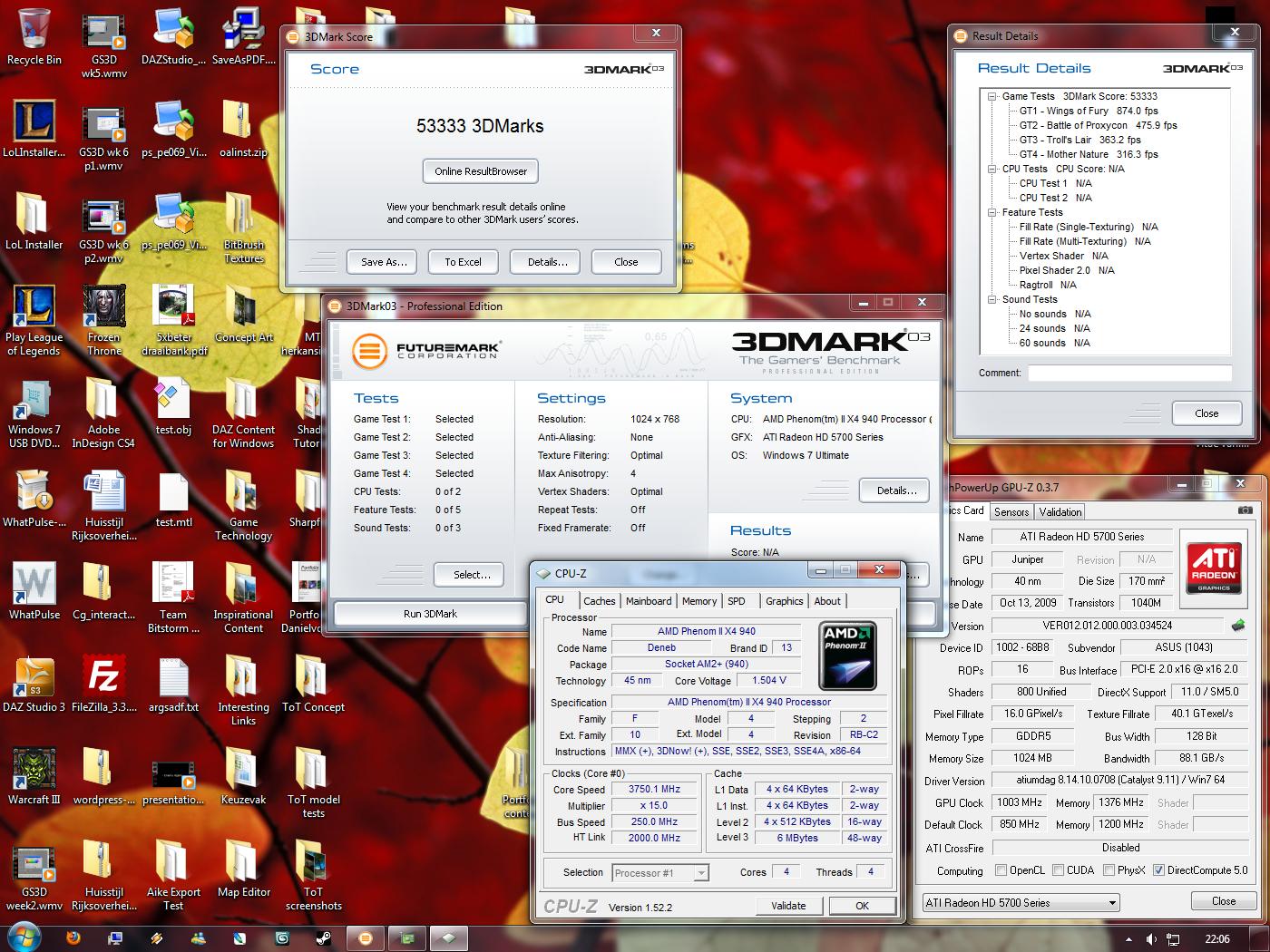Select the GT1 - Wings of Fury result row
The image size is (1270, 952).
click(1088, 111)
